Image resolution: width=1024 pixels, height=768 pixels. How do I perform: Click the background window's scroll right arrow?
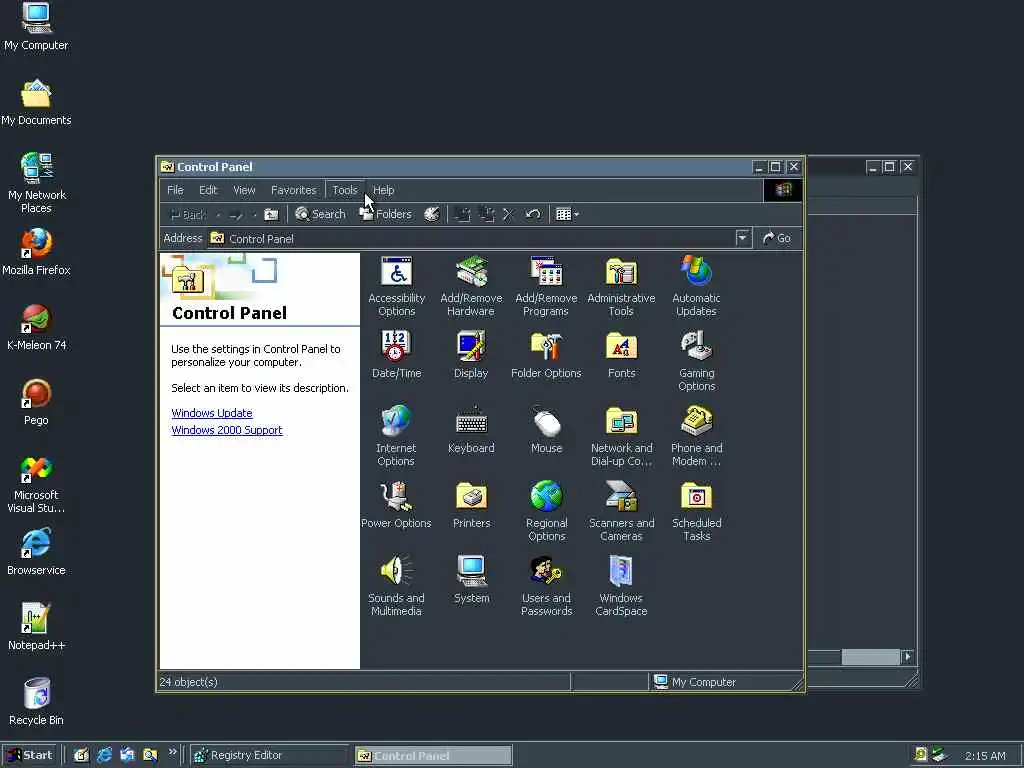tap(908, 656)
